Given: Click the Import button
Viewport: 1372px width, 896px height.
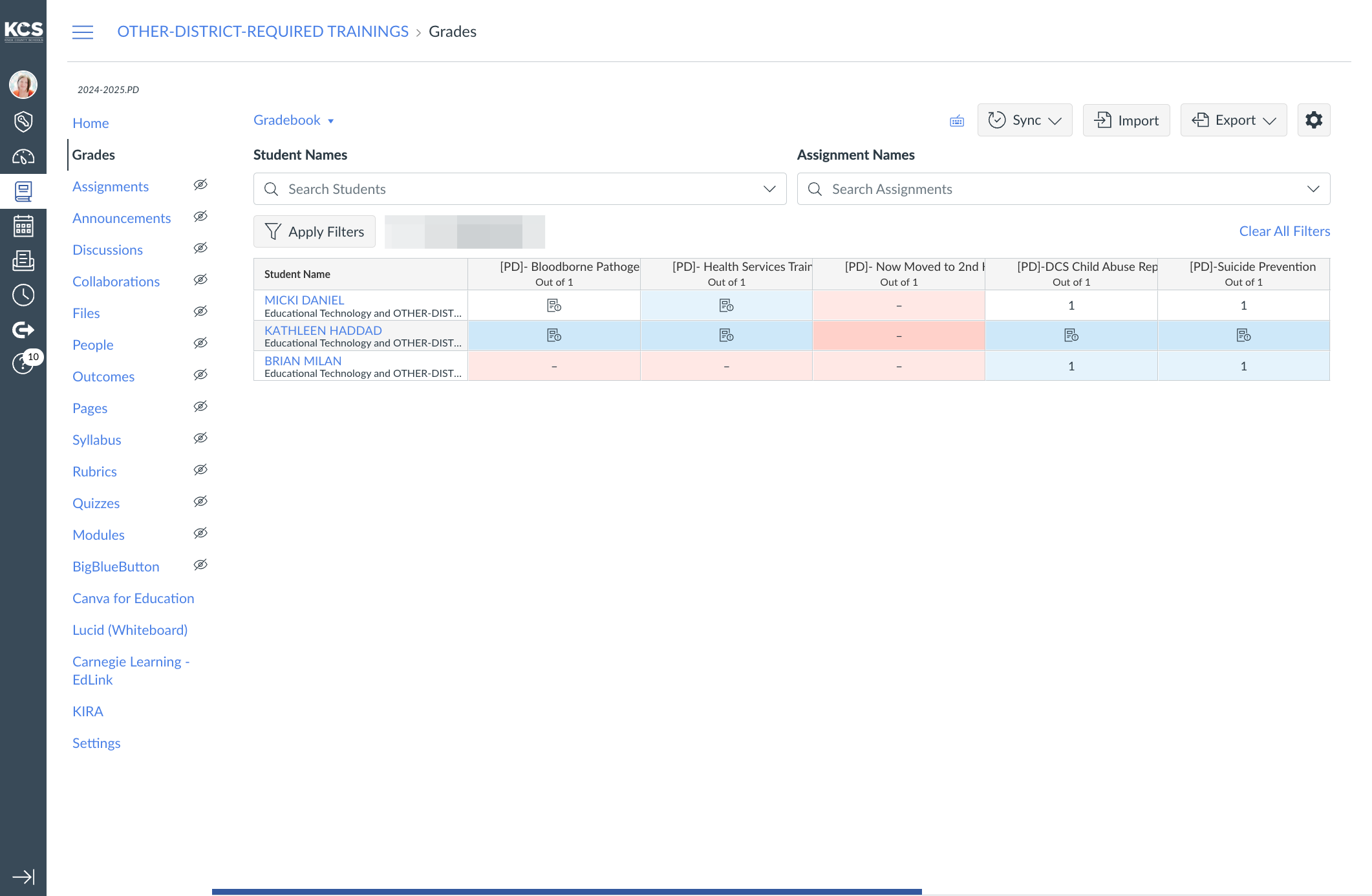Looking at the screenshot, I should click(1126, 120).
